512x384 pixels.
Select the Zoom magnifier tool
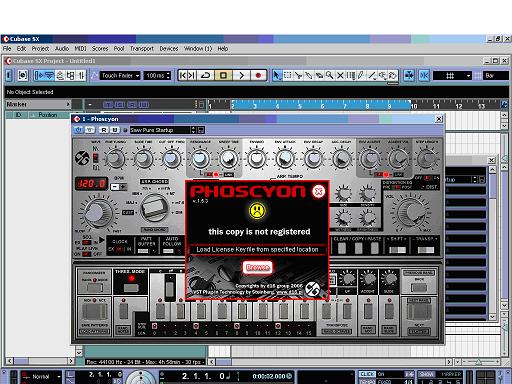click(x=330, y=76)
